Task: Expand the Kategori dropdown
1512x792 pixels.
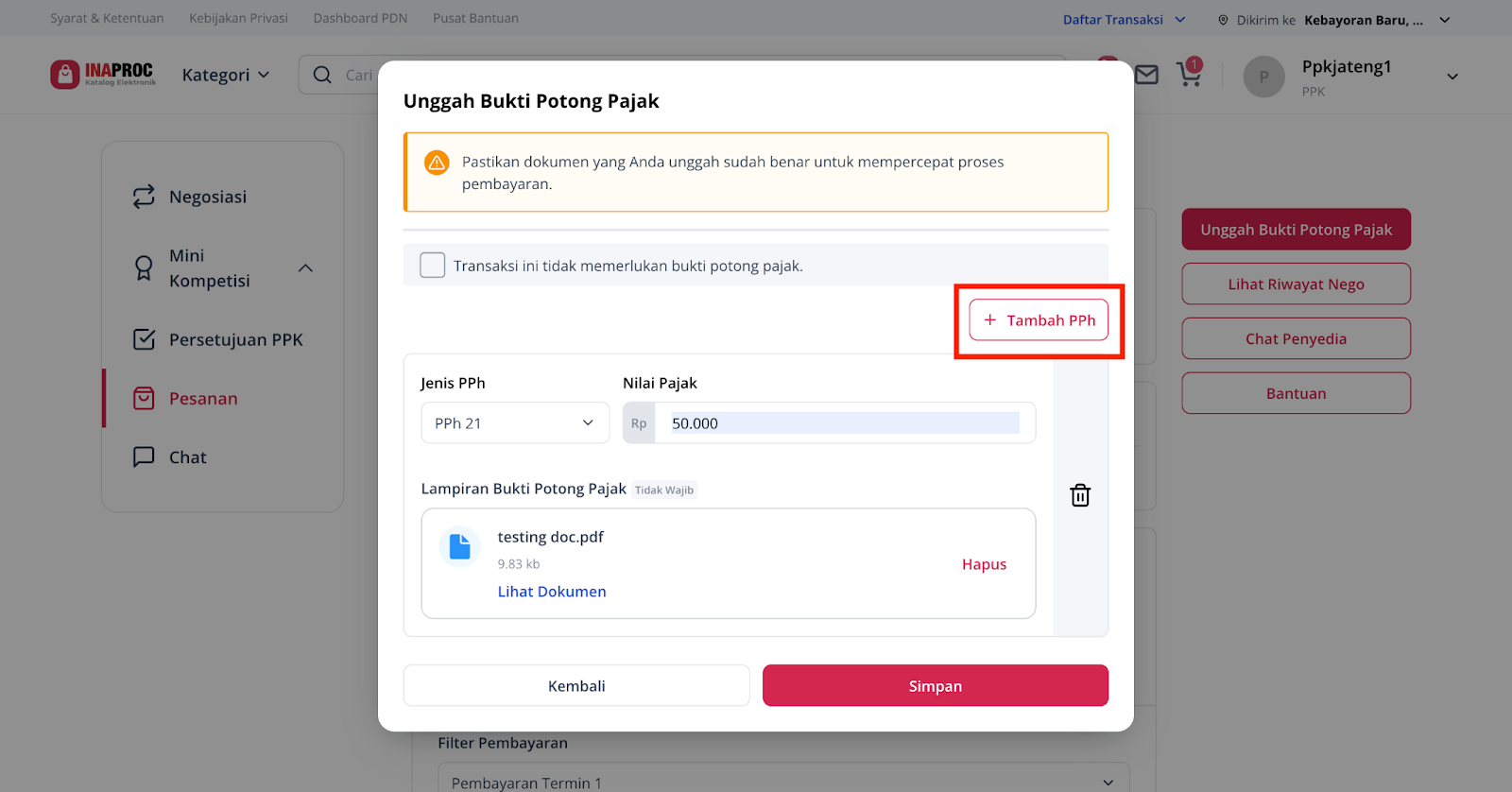Action: coord(226,75)
